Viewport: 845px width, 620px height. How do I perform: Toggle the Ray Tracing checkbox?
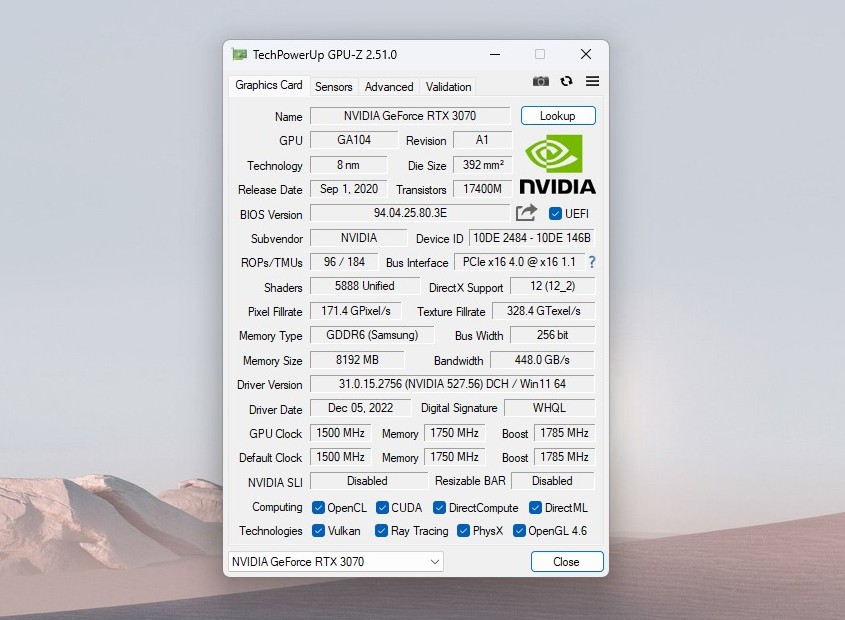pyautogui.click(x=382, y=531)
